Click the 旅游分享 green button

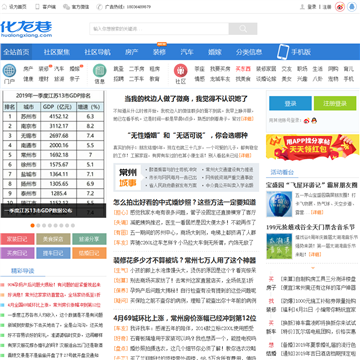89,239
